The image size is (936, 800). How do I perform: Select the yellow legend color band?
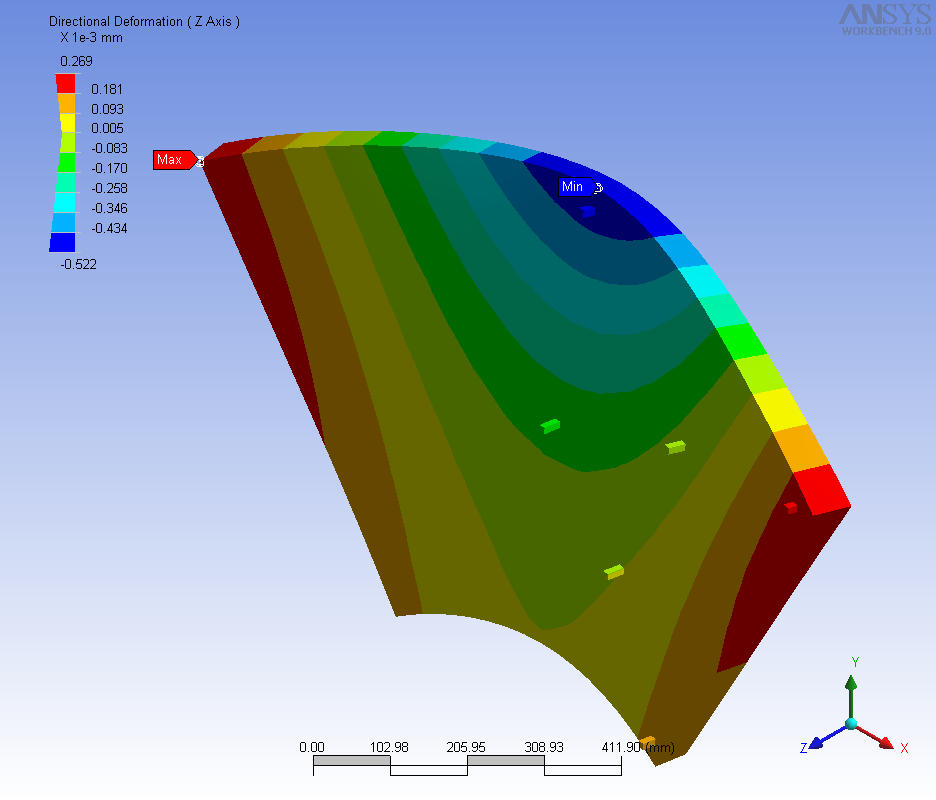point(68,123)
